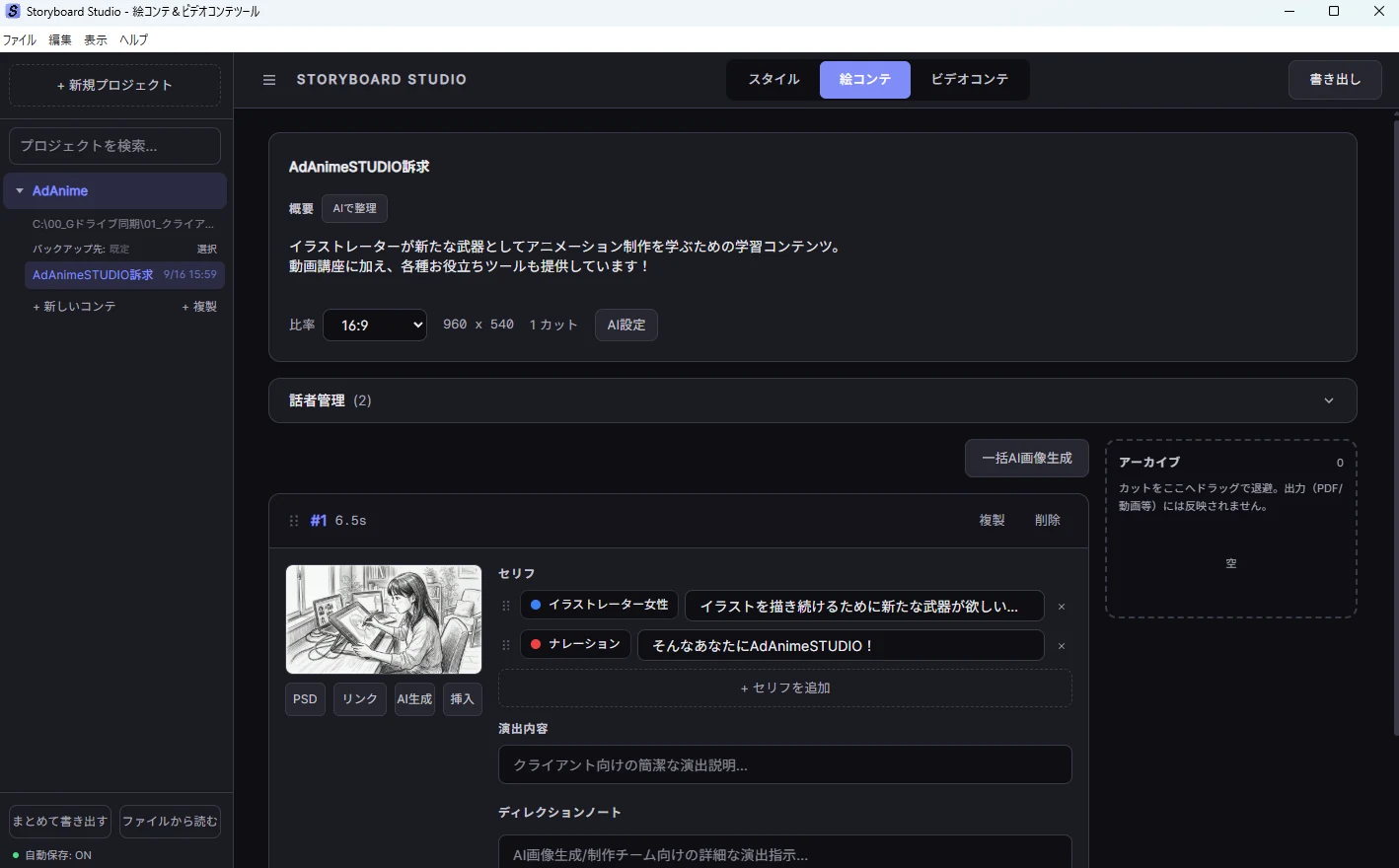Image resolution: width=1399 pixels, height=868 pixels.
Task: Add a dialogue line with セリフを追加
Action: (x=785, y=687)
